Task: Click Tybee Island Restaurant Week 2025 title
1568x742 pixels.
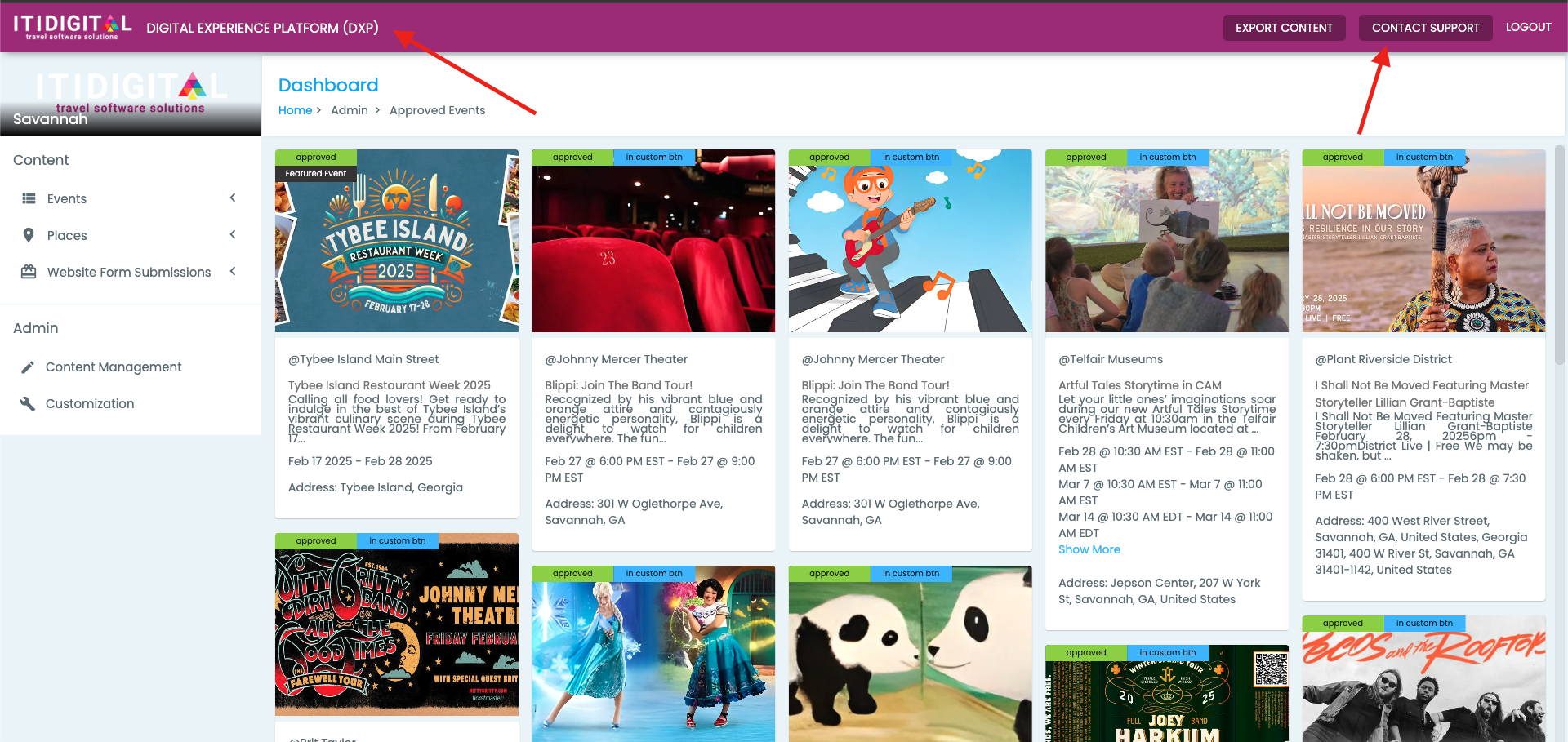Action: (390, 385)
